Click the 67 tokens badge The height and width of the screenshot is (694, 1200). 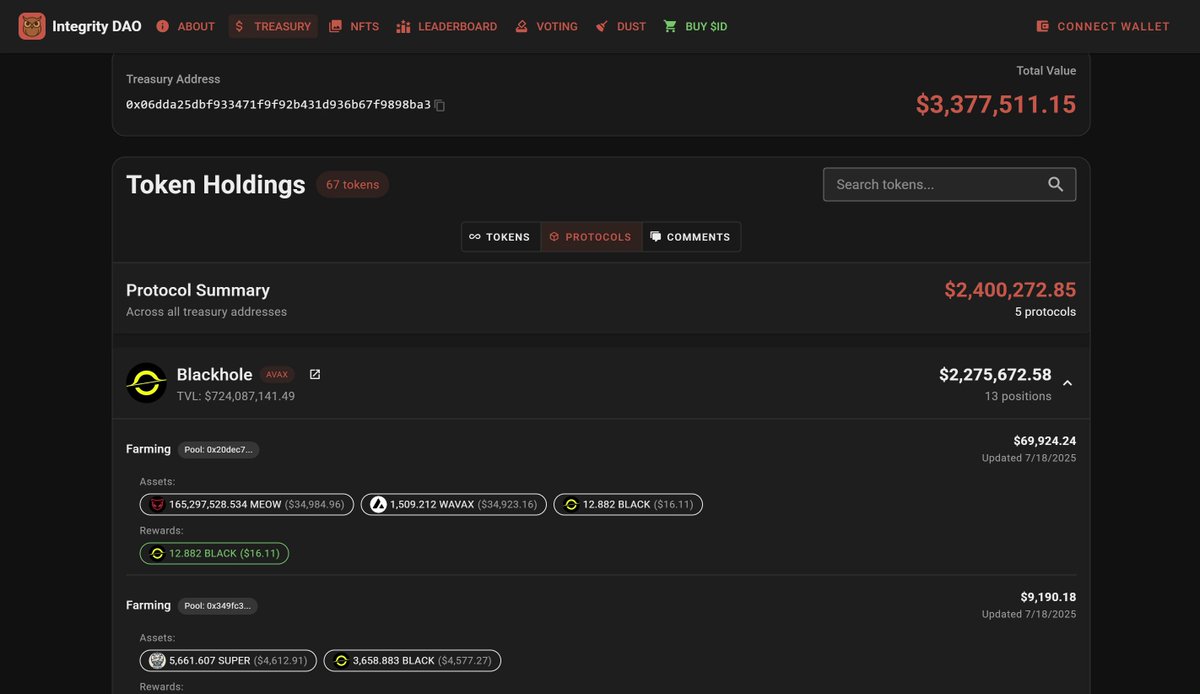(352, 184)
